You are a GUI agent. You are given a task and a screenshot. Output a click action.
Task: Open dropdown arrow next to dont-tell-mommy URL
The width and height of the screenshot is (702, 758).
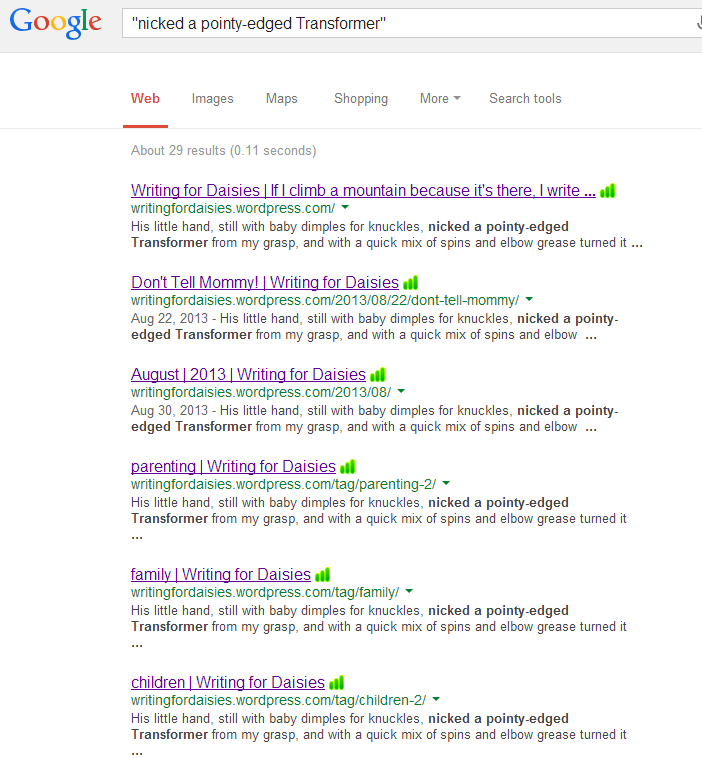[x=529, y=299]
